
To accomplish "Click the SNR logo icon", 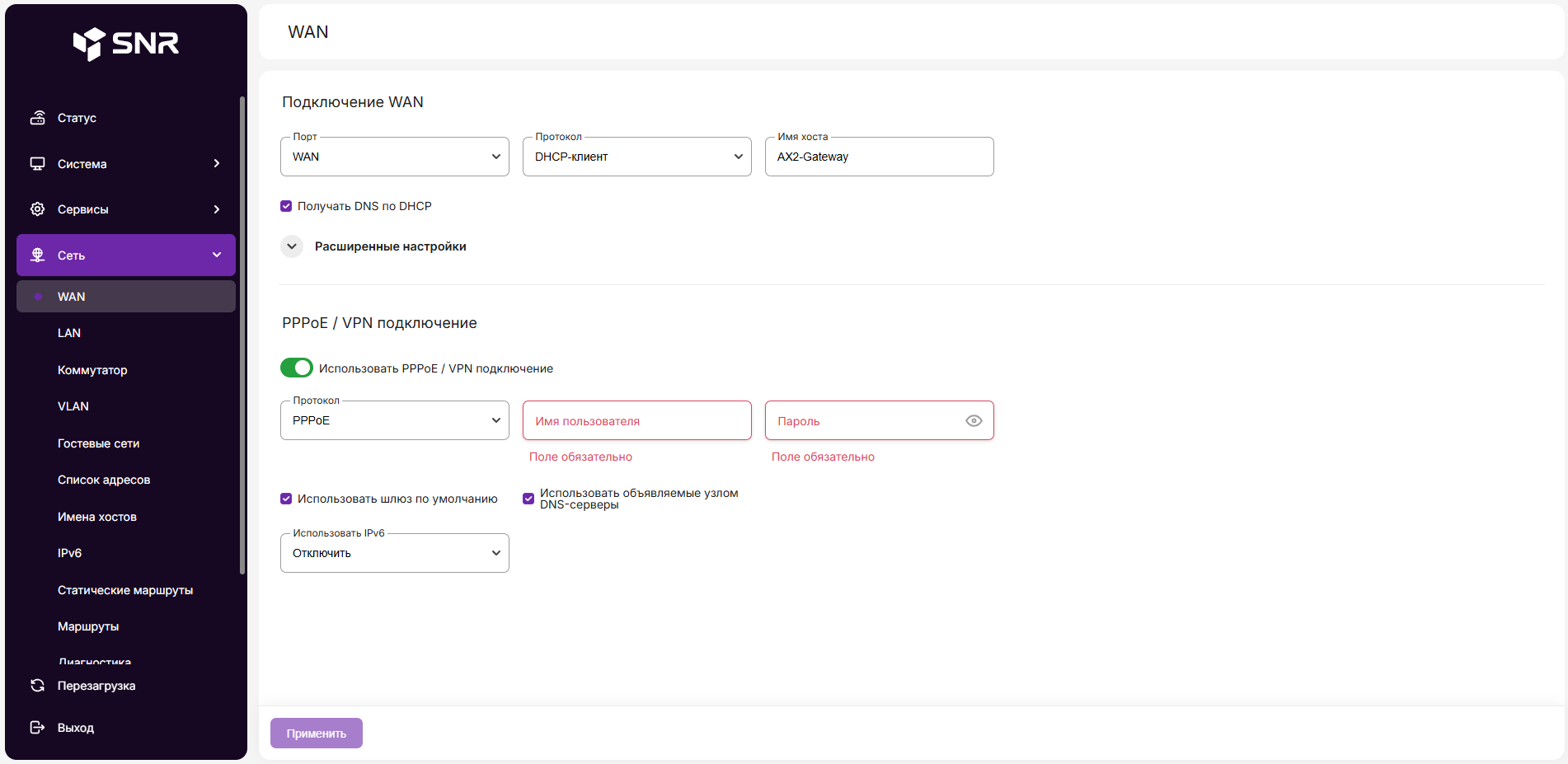I will tap(89, 44).
